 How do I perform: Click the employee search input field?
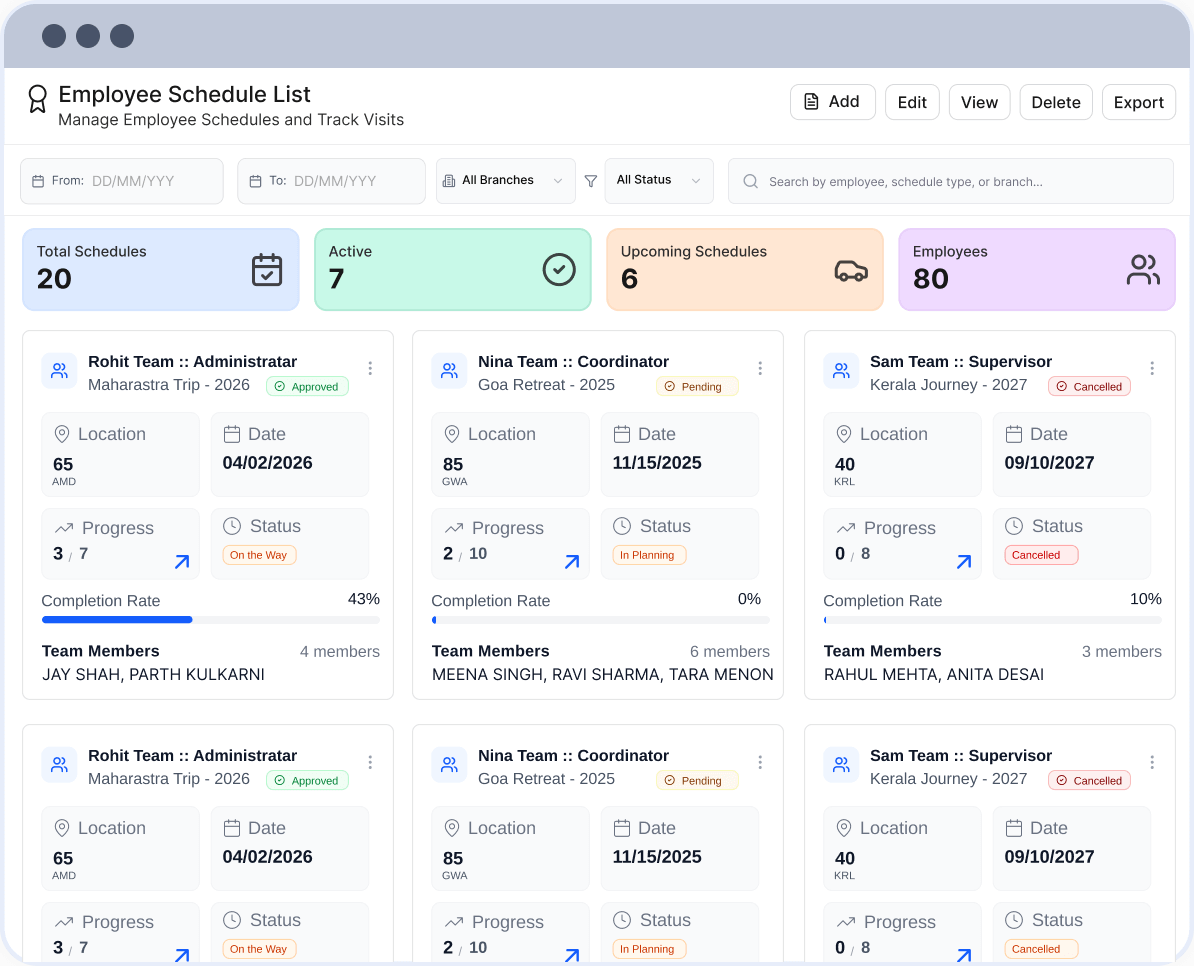point(950,182)
